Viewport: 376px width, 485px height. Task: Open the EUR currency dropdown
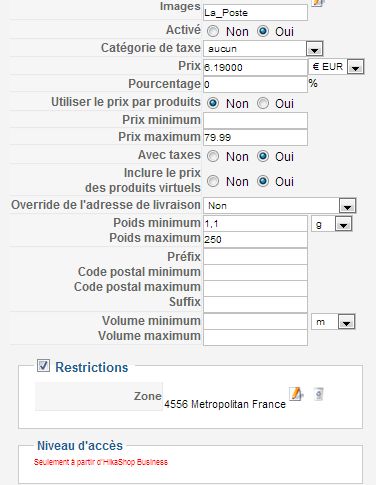[x=355, y=67]
